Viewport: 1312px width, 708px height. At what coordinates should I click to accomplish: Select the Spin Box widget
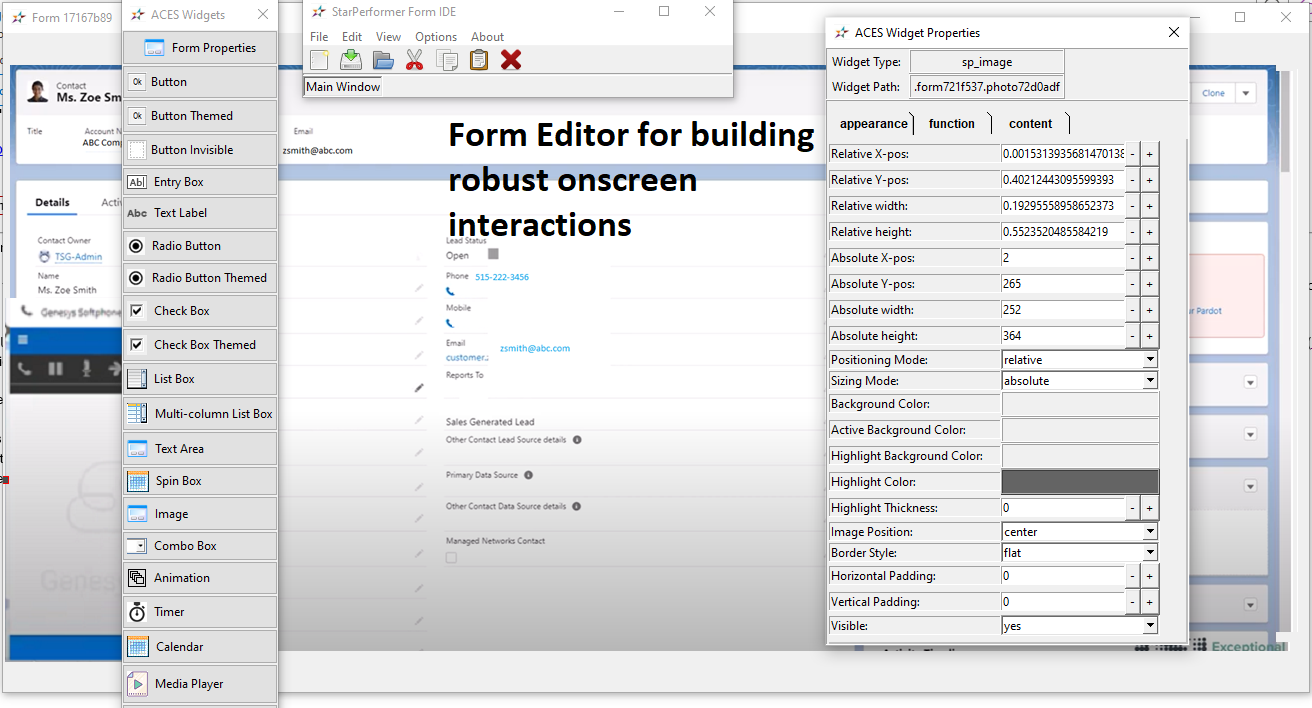click(x=200, y=481)
